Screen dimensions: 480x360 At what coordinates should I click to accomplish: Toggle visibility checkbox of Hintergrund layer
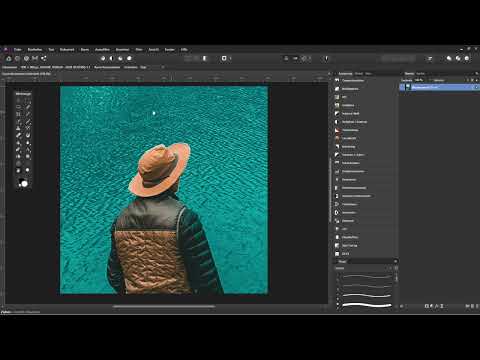[476, 87]
